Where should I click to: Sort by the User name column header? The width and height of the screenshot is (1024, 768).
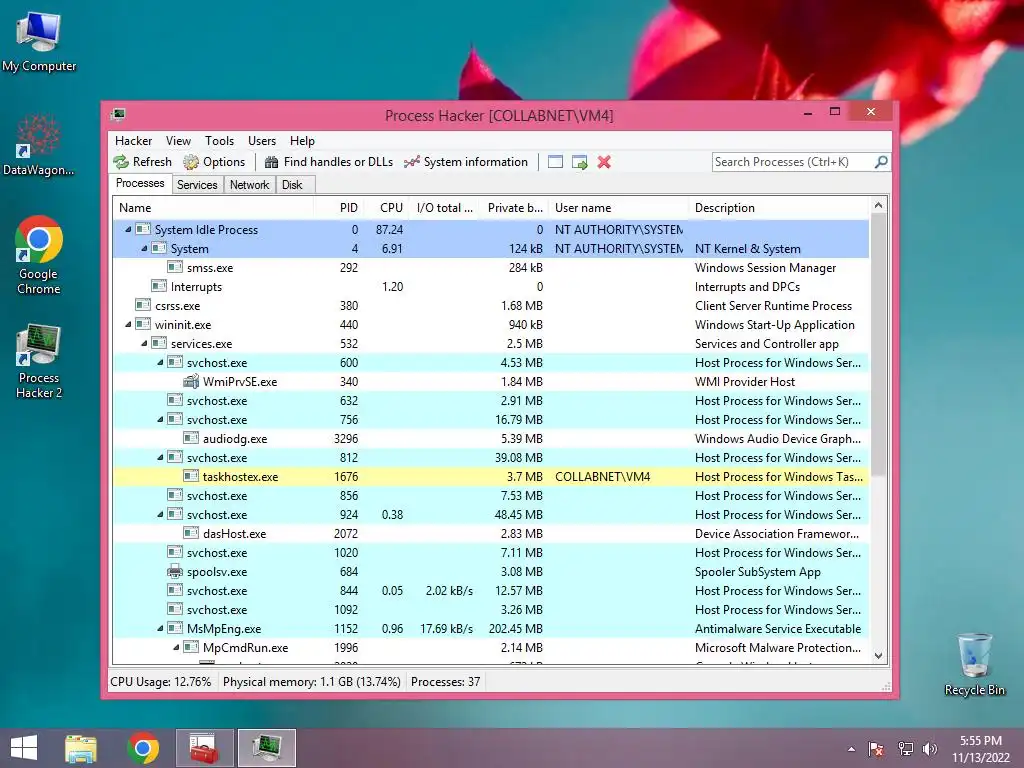click(x=618, y=208)
